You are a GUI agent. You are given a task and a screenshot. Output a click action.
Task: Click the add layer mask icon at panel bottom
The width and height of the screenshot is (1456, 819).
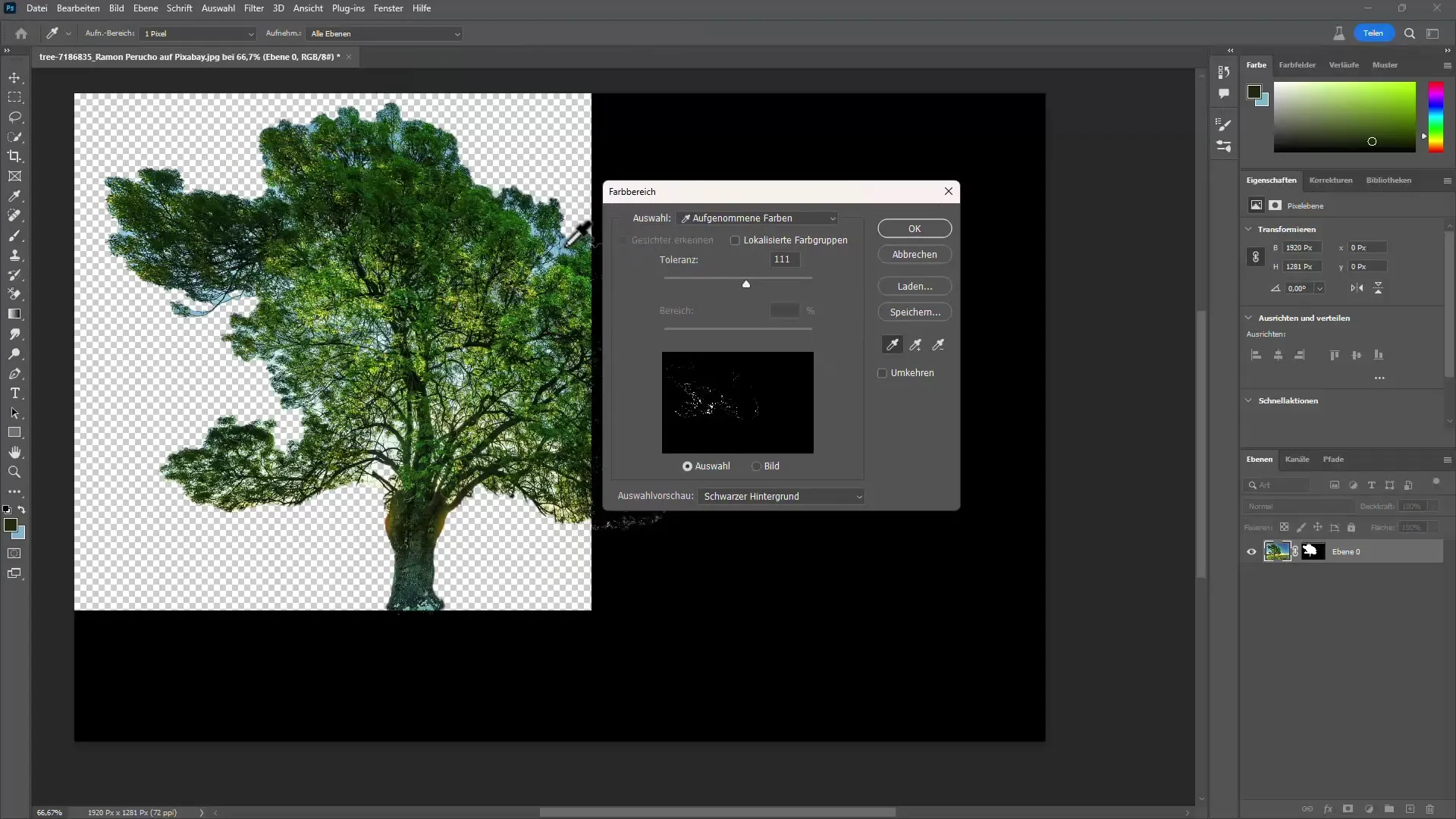click(1348, 809)
